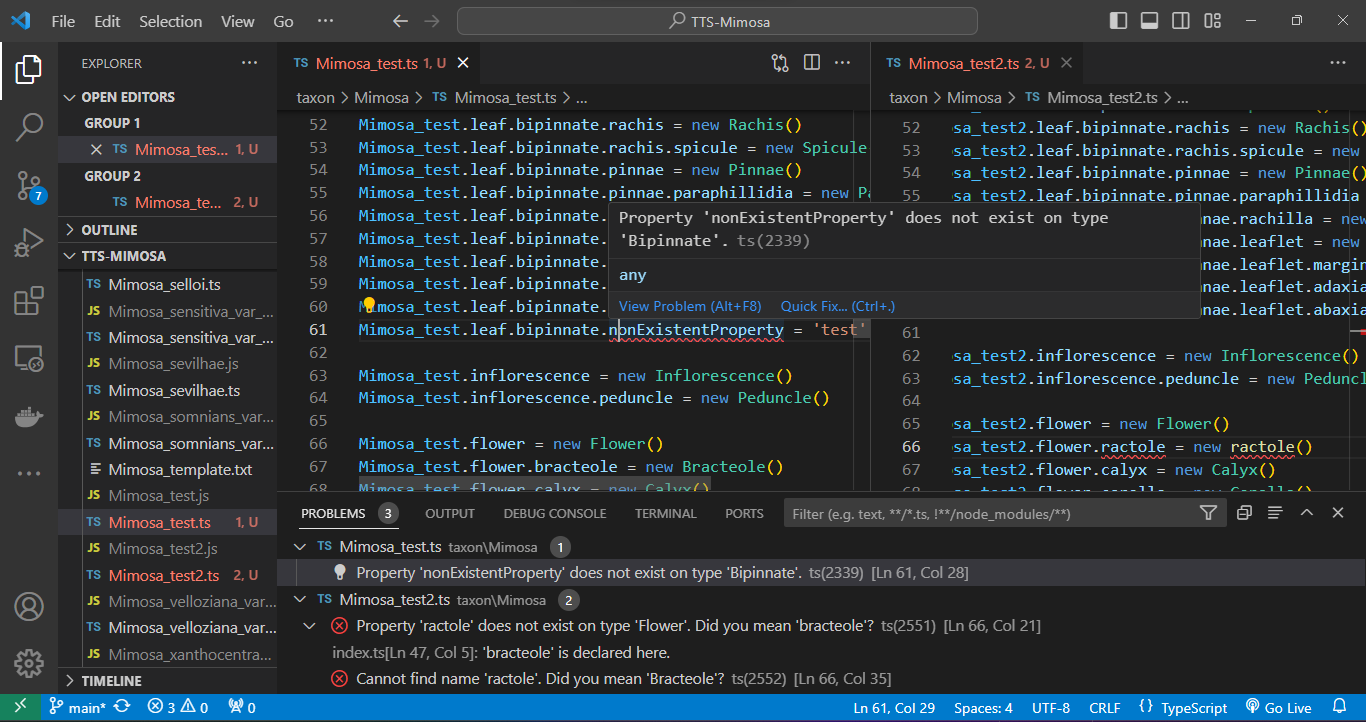Open the Remote Explorer view
Screen dimensions: 1366x722
(29, 358)
